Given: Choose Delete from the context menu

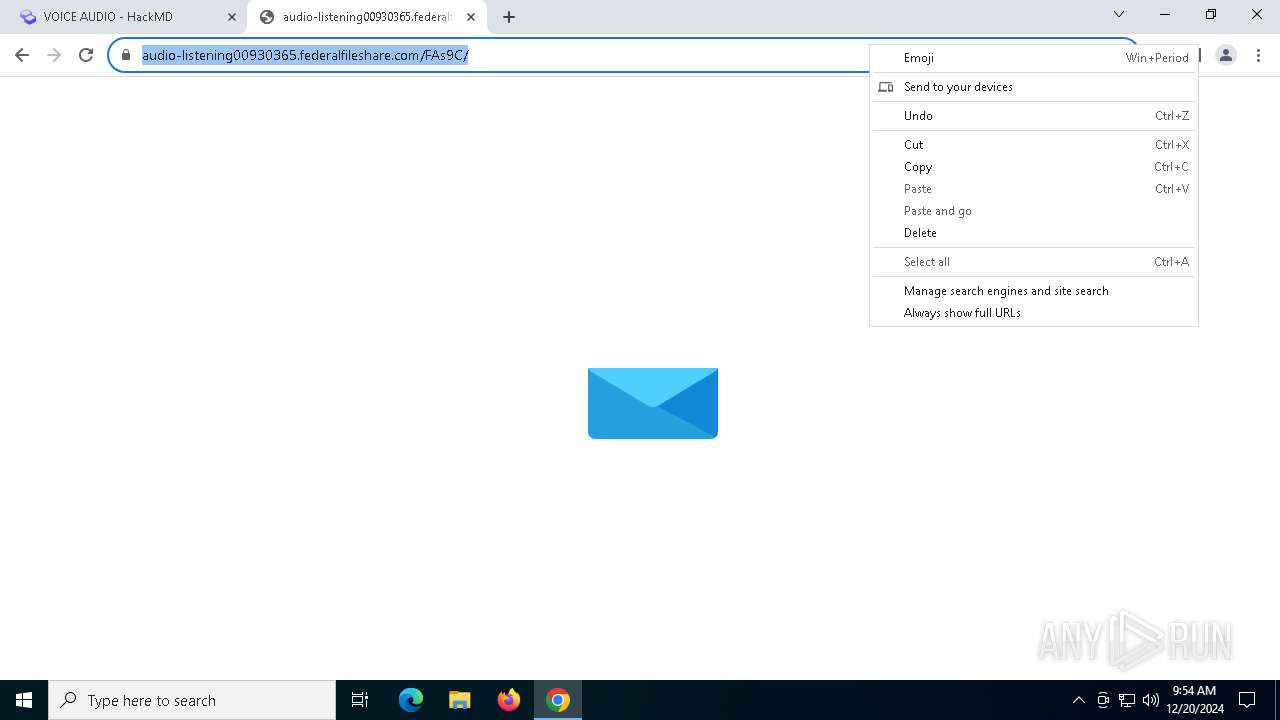Looking at the screenshot, I should pyautogui.click(x=1034, y=233).
